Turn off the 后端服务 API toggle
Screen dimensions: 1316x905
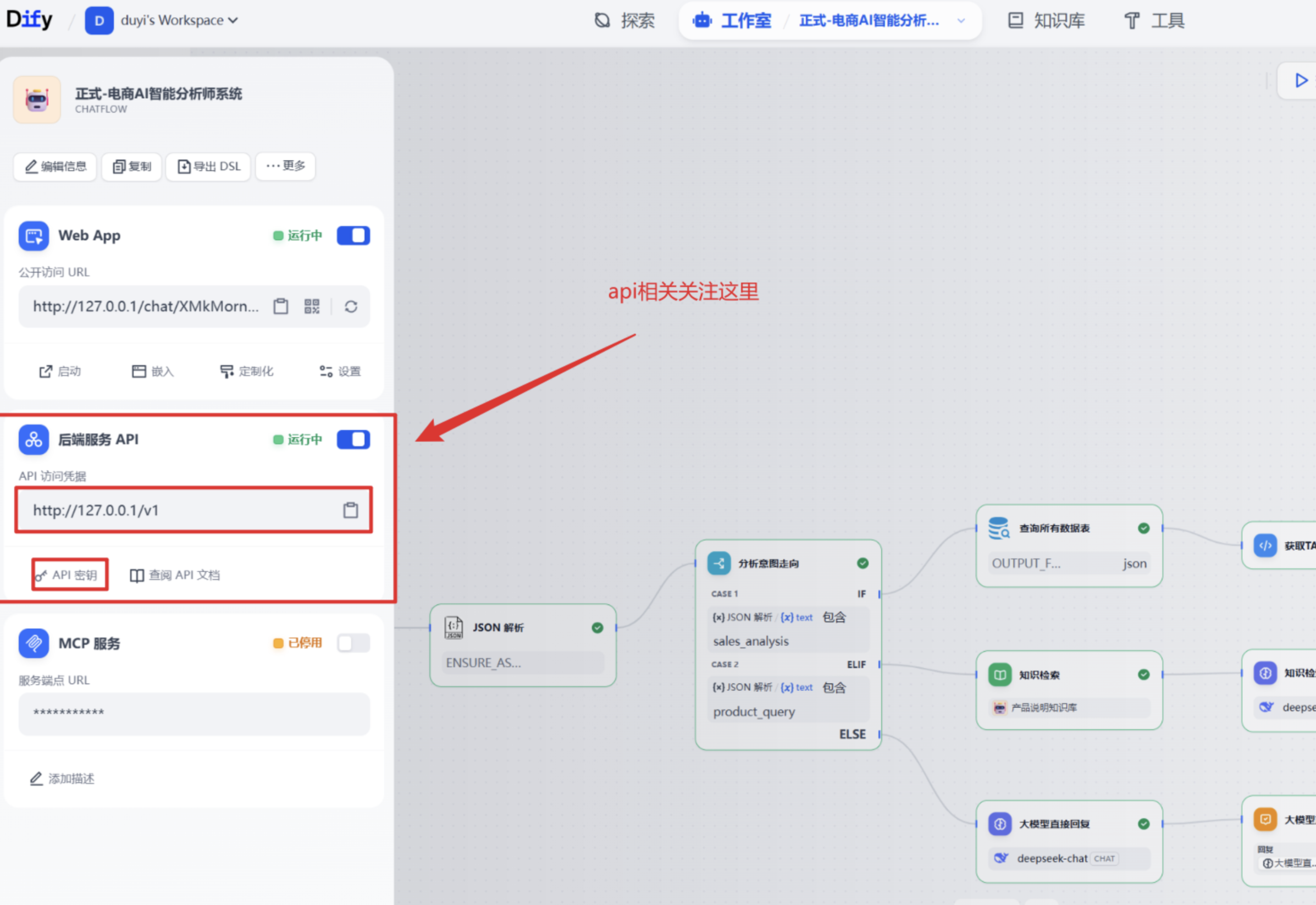[x=353, y=440]
